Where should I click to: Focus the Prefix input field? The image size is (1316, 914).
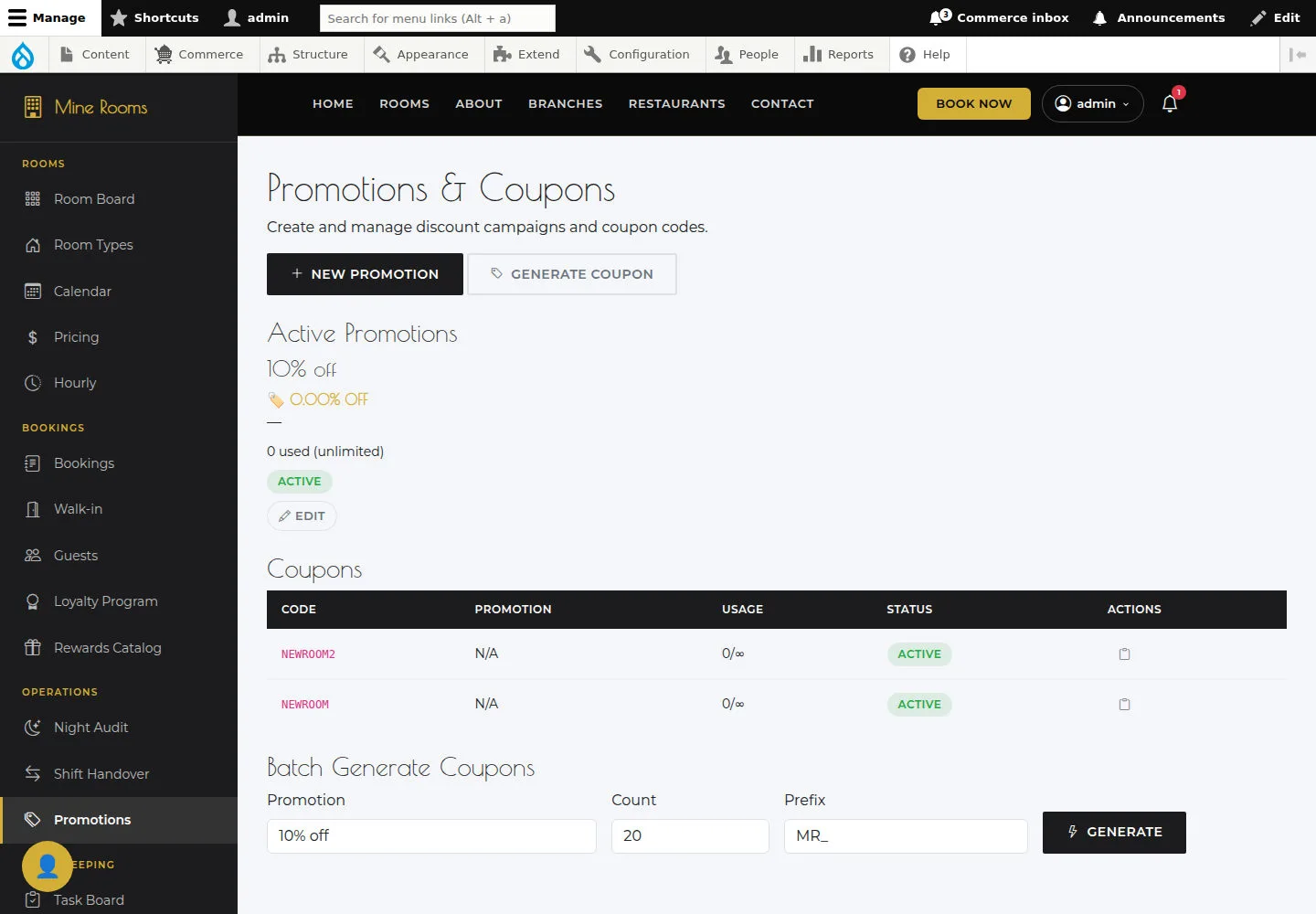(906, 835)
